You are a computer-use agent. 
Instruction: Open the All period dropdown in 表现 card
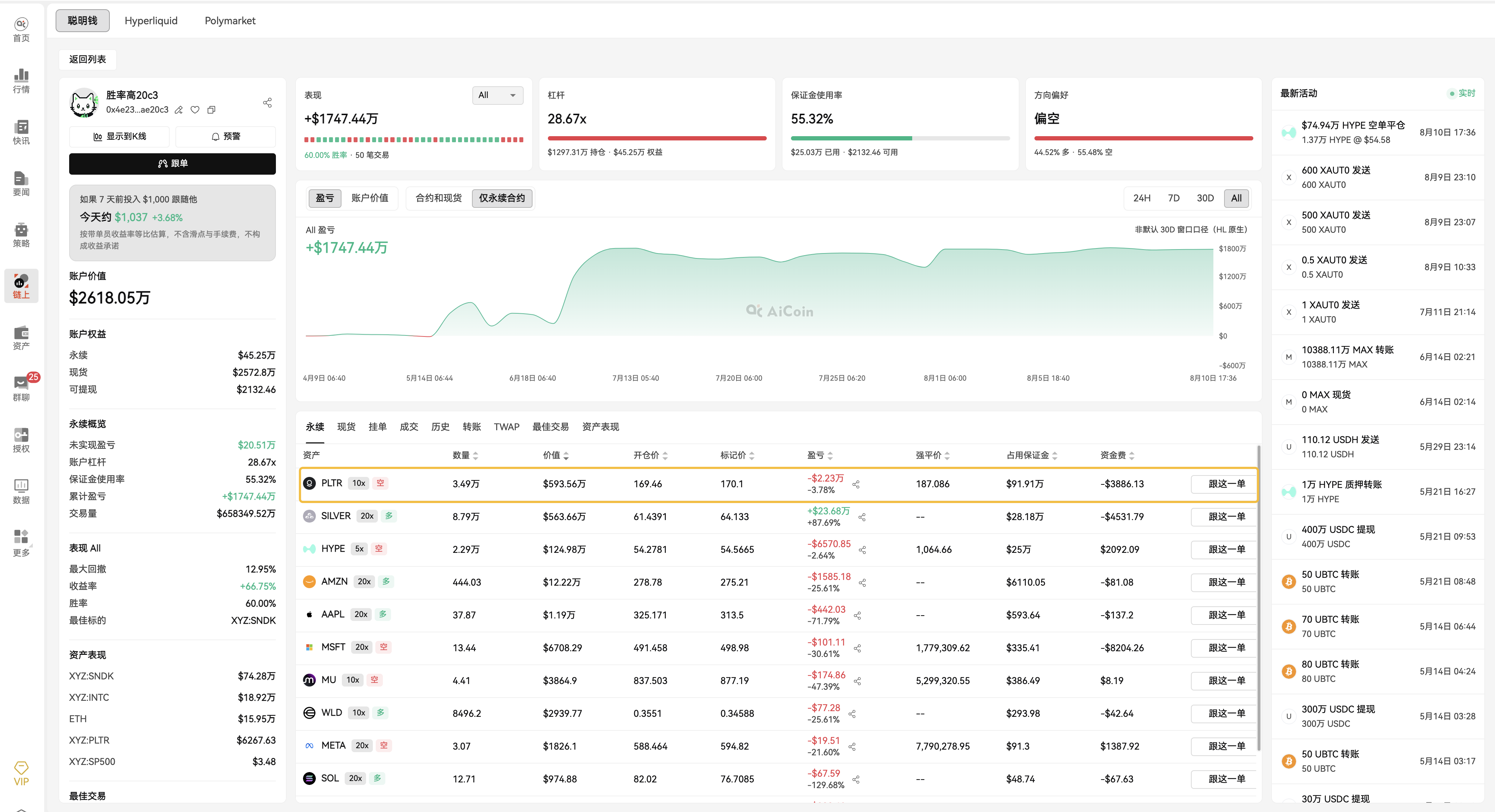point(497,95)
